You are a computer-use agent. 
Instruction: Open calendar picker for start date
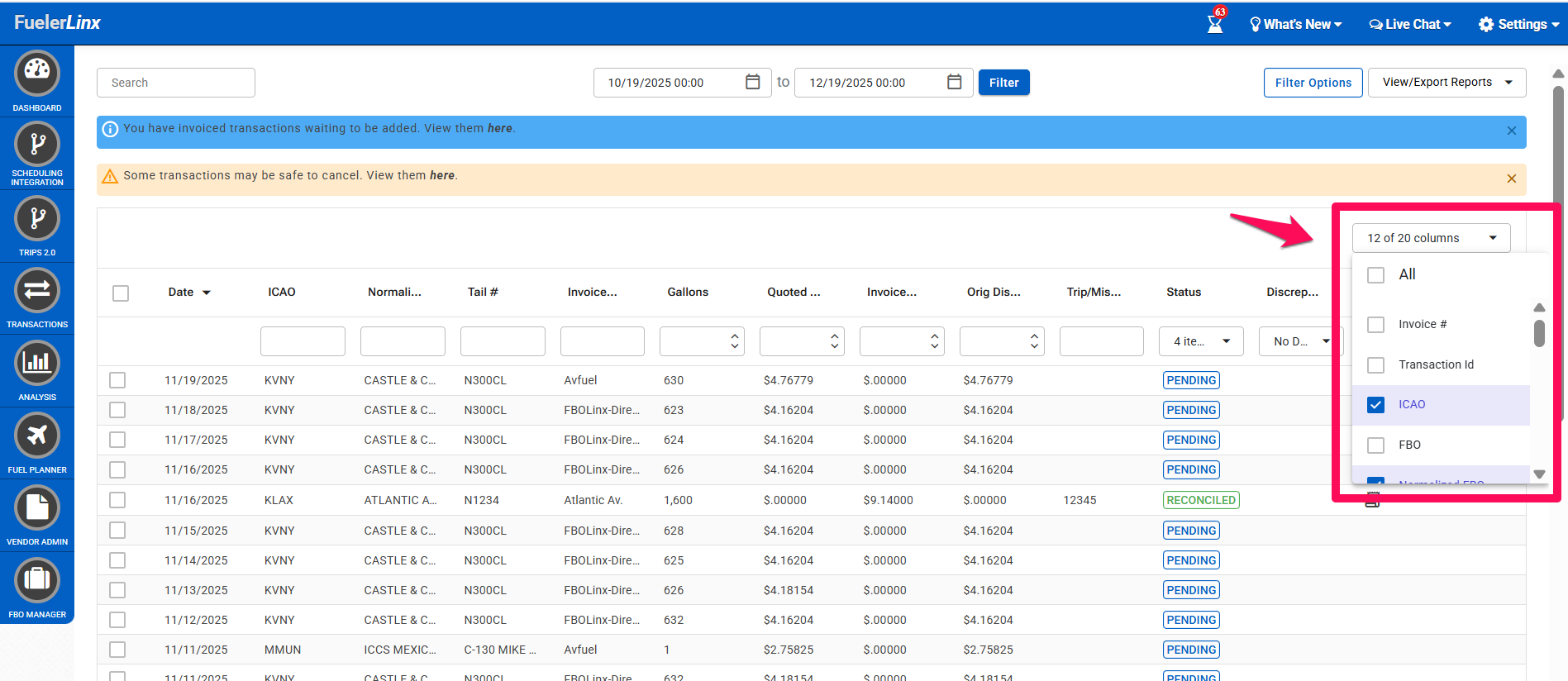752,82
